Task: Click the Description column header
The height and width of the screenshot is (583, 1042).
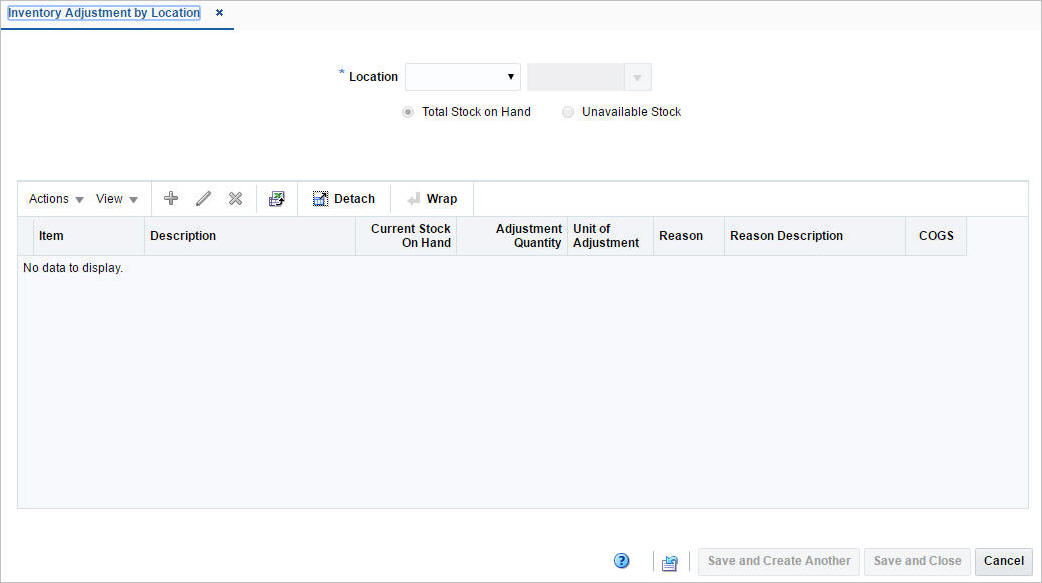Action: pyautogui.click(x=250, y=236)
